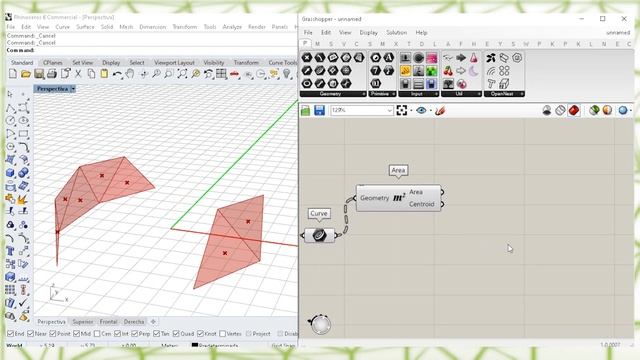This screenshot has height=360, width=640.
Task: Click Zoom Extents icon in Grasshopper canvas toolbar
Action: (402, 110)
